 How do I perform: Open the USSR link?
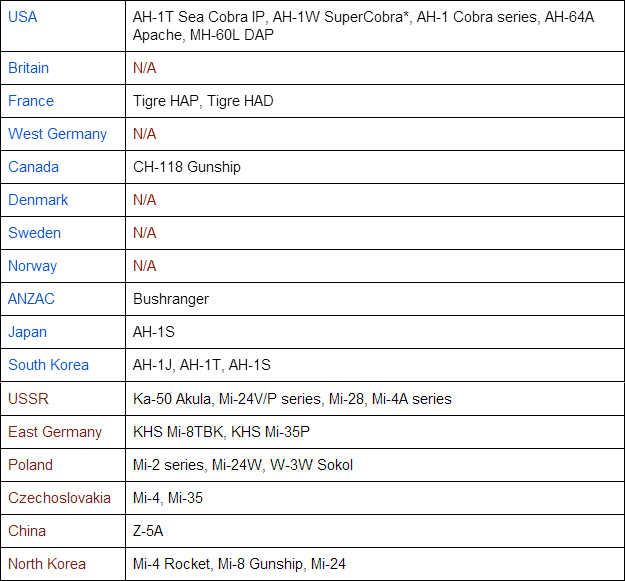pos(28,399)
